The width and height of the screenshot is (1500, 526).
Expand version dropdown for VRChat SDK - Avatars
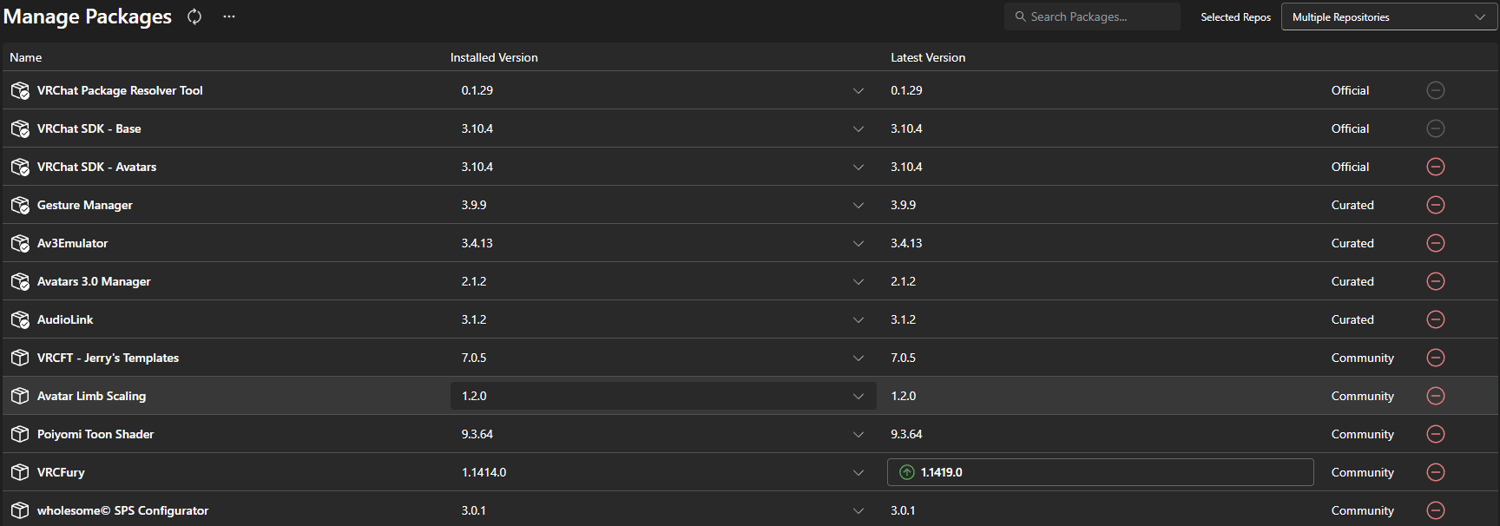(x=858, y=167)
